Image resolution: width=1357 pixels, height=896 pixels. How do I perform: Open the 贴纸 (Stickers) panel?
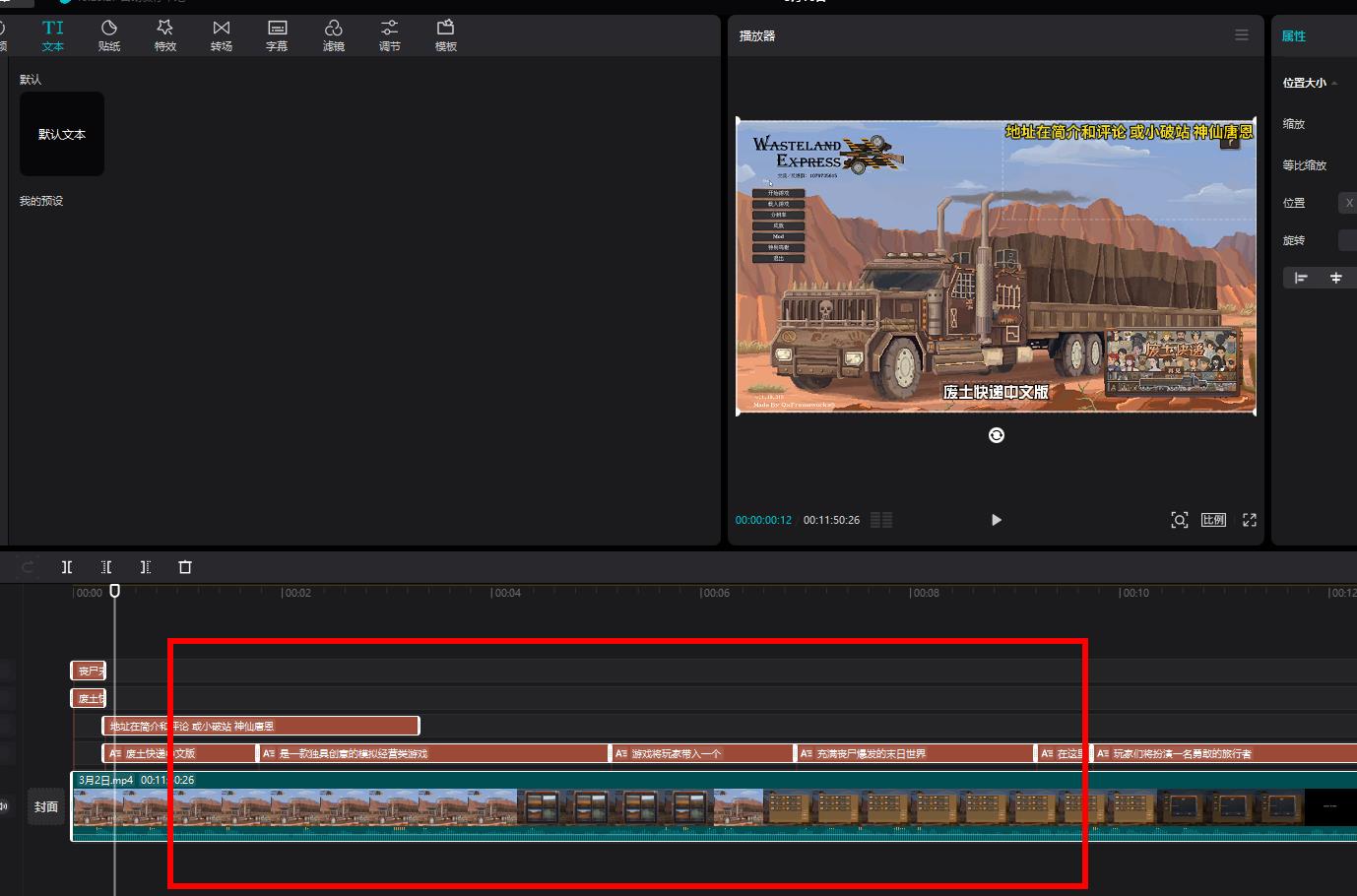pyautogui.click(x=109, y=35)
